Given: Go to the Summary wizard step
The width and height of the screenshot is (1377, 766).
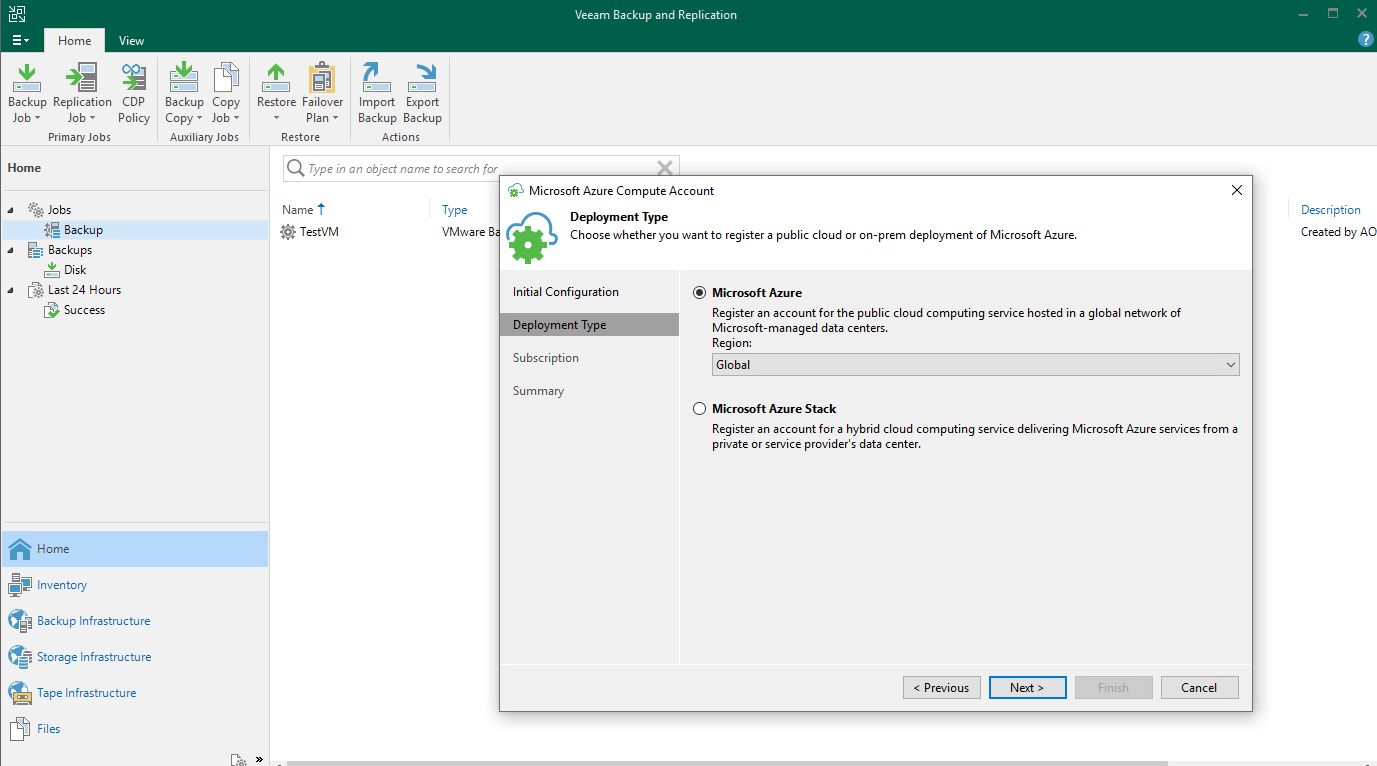Looking at the screenshot, I should [538, 391].
